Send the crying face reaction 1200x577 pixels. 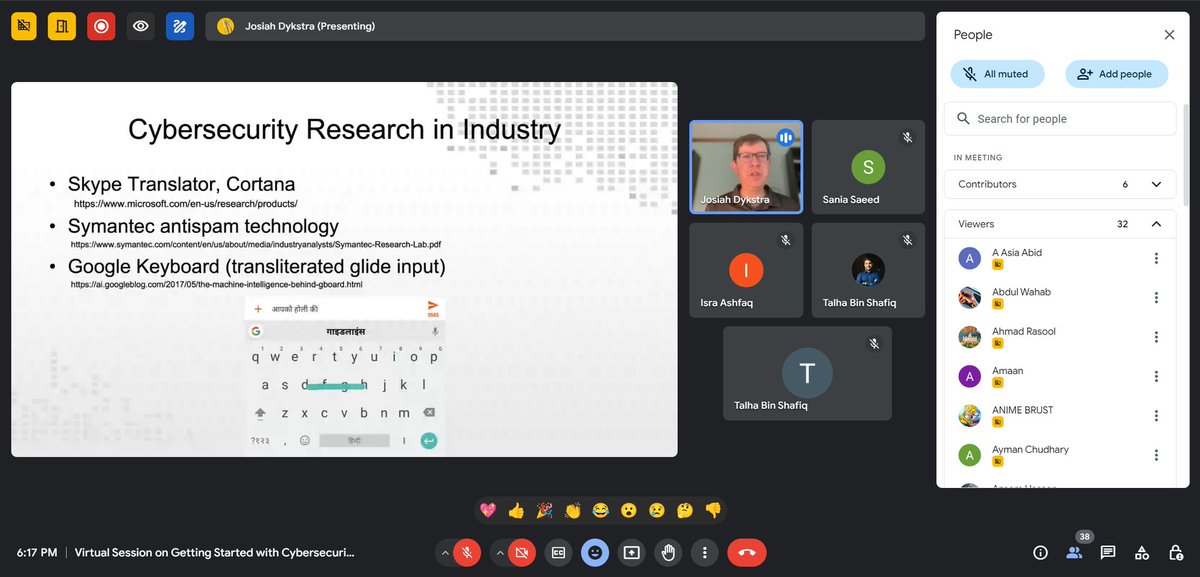coord(656,510)
